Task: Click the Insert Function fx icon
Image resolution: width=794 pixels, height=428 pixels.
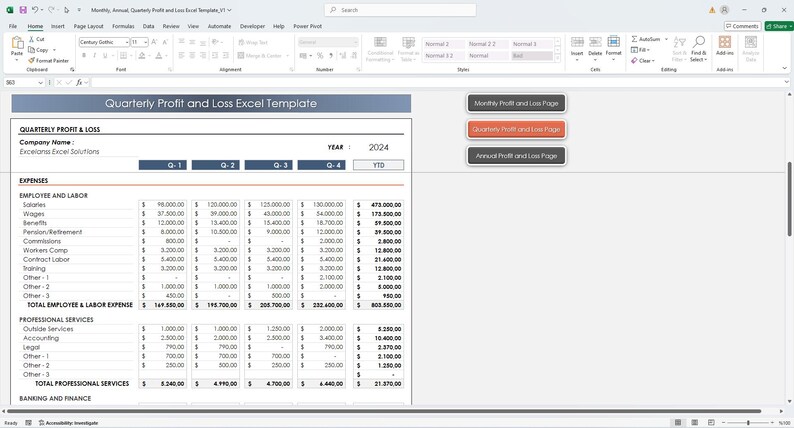Action: click(79, 82)
